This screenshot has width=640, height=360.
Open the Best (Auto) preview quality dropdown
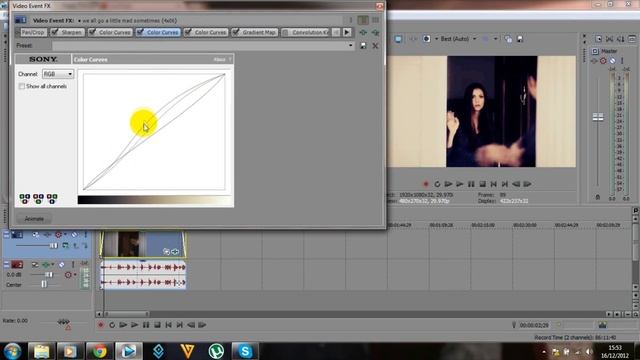[474, 39]
